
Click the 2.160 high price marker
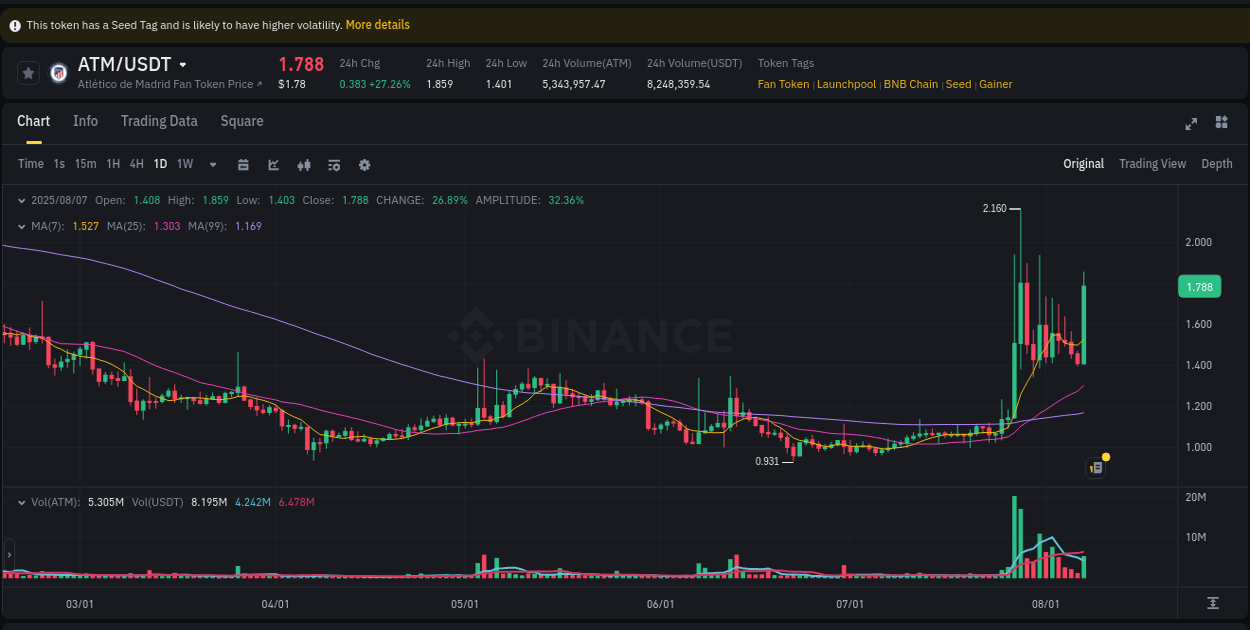(x=994, y=209)
